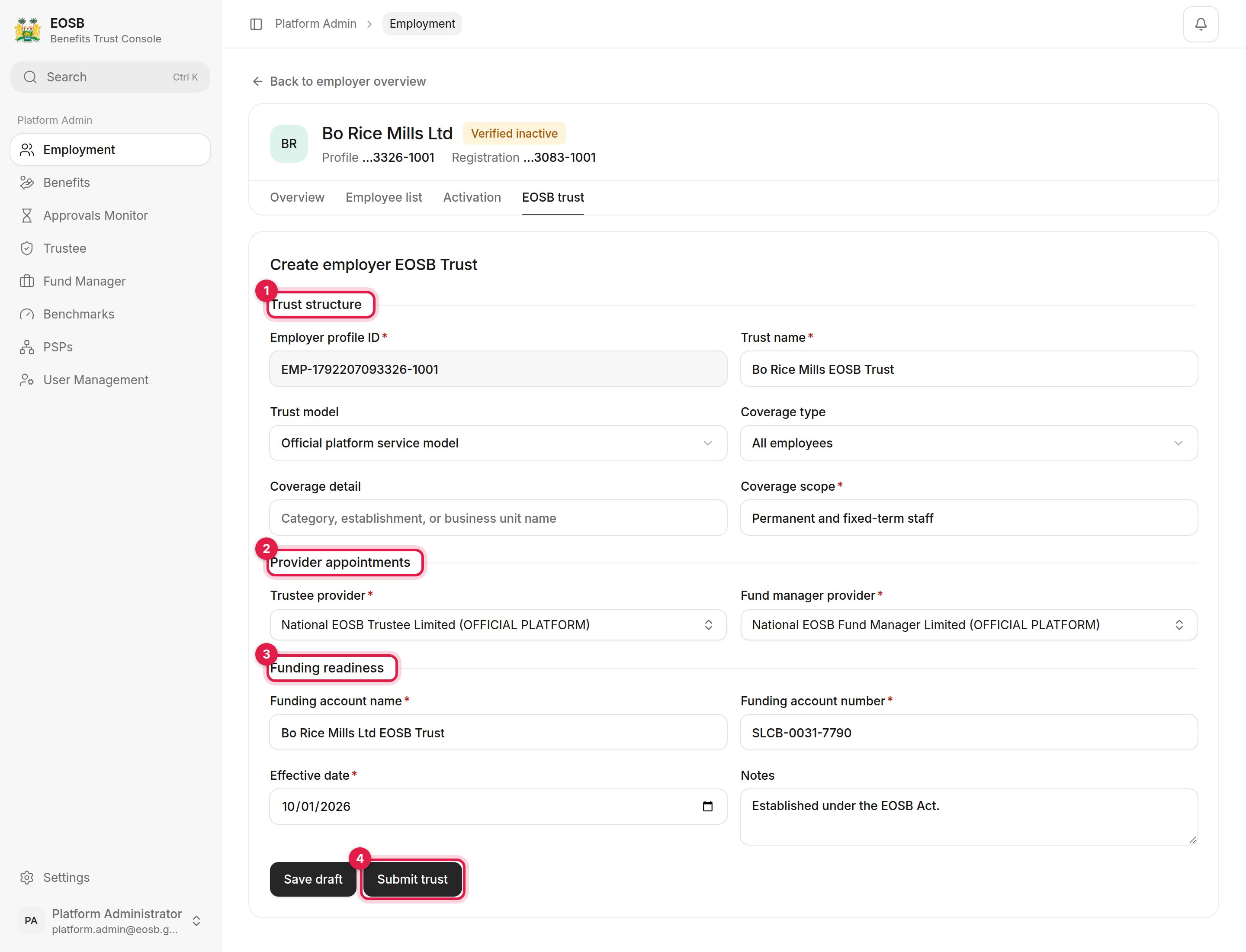Open notifications bell
This screenshot has width=1246, height=952.
[1201, 24]
